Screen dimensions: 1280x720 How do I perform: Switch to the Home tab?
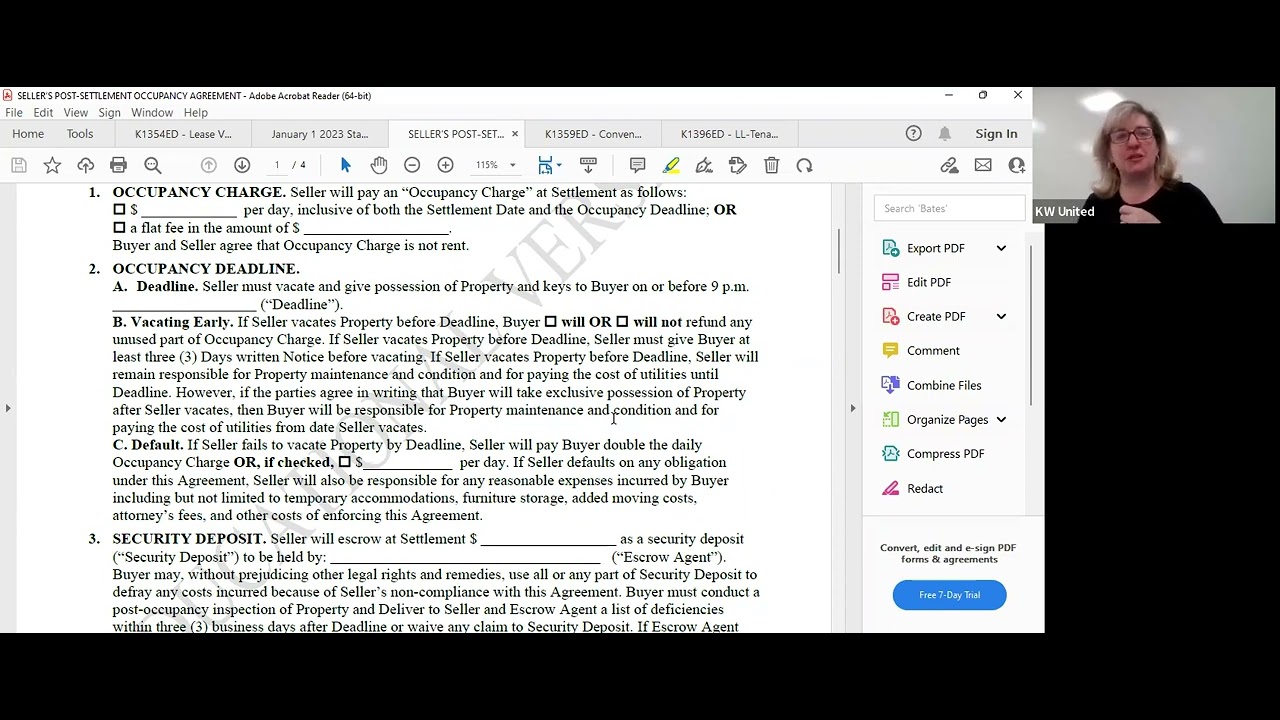click(x=28, y=134)
